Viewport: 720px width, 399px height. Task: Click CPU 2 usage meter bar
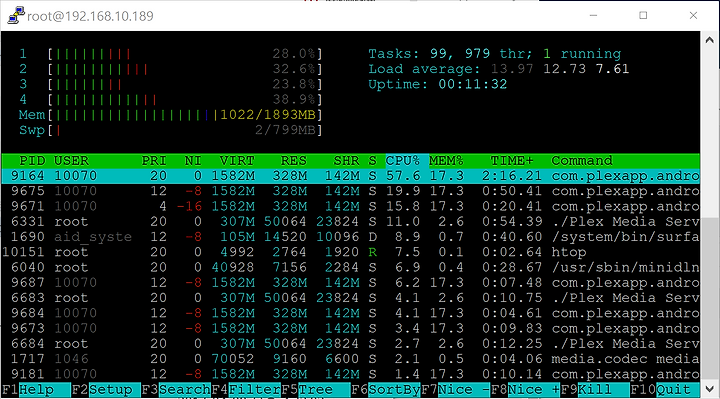point(185,69)
